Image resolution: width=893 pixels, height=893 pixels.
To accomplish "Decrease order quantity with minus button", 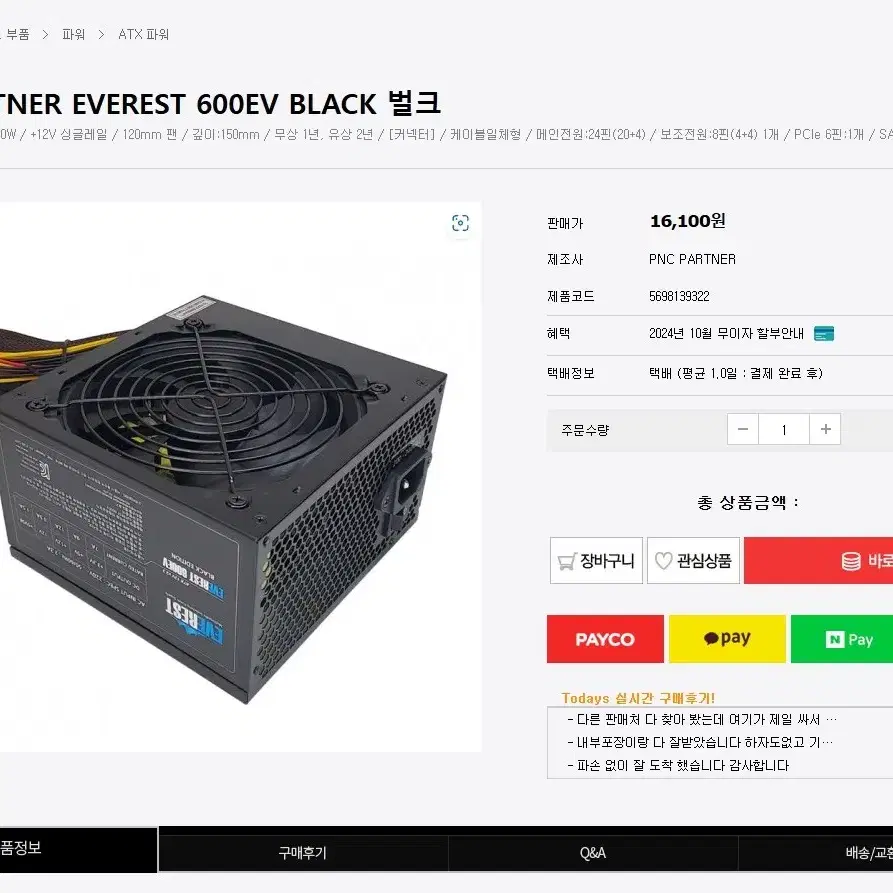I will [x=743, y=429].
